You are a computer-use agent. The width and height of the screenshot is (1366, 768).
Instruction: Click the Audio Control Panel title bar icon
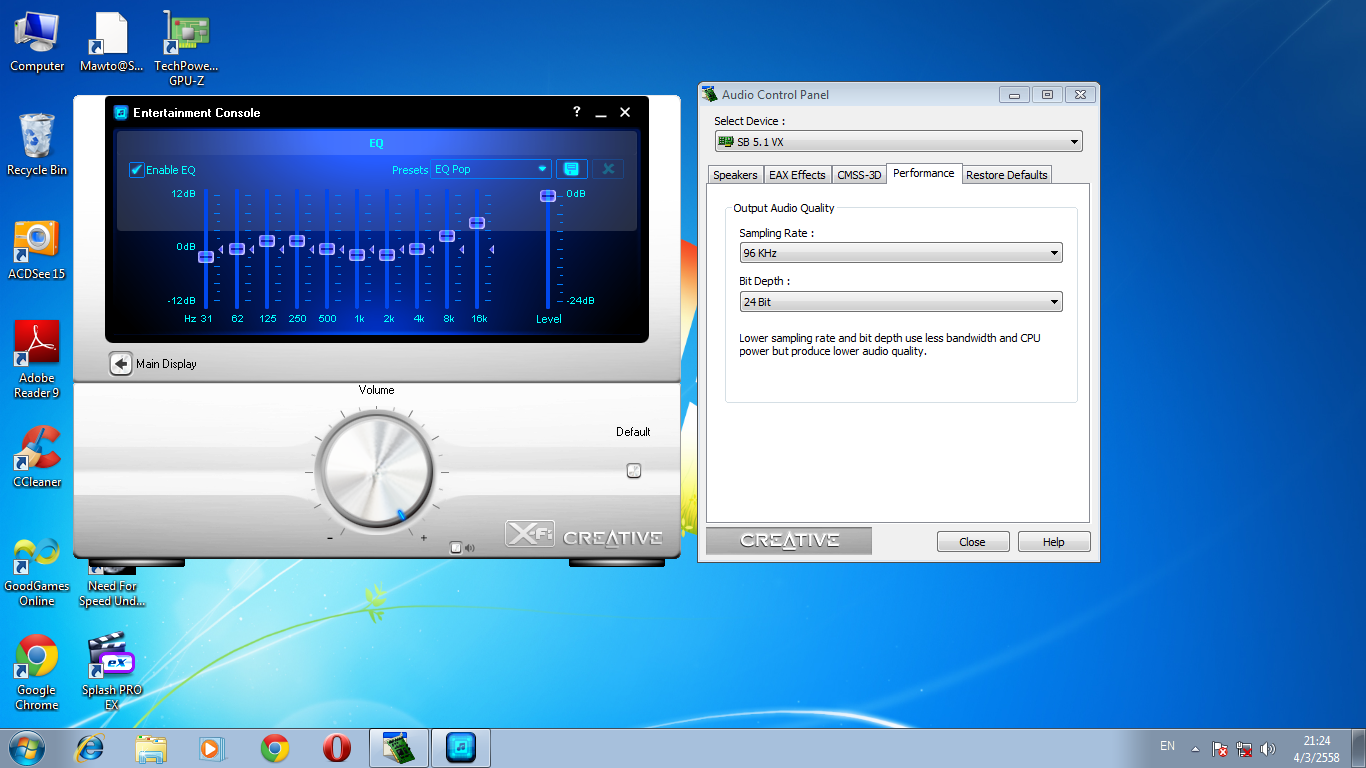tap(711, 95)
